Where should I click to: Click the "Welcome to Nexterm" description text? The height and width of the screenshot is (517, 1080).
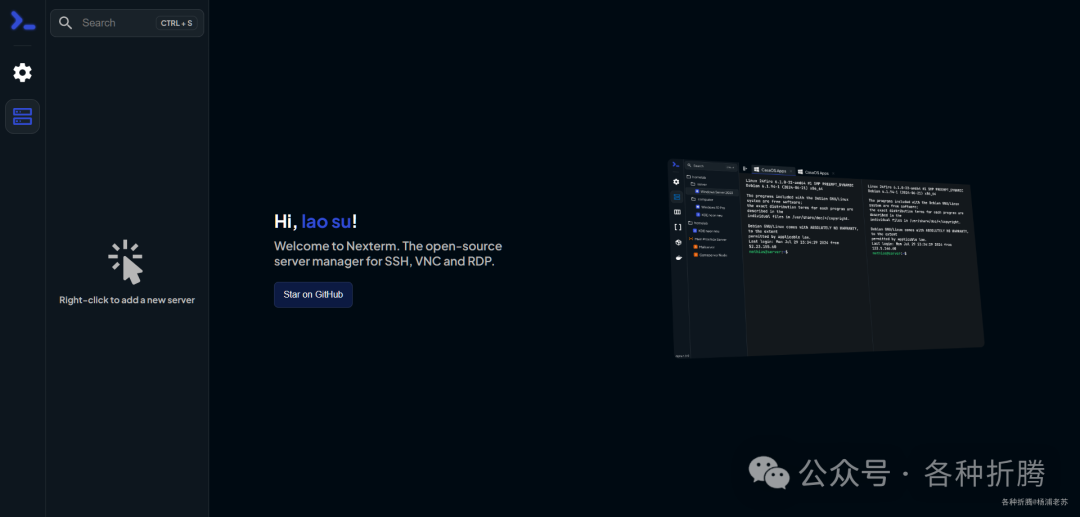(x=388, y=254)
